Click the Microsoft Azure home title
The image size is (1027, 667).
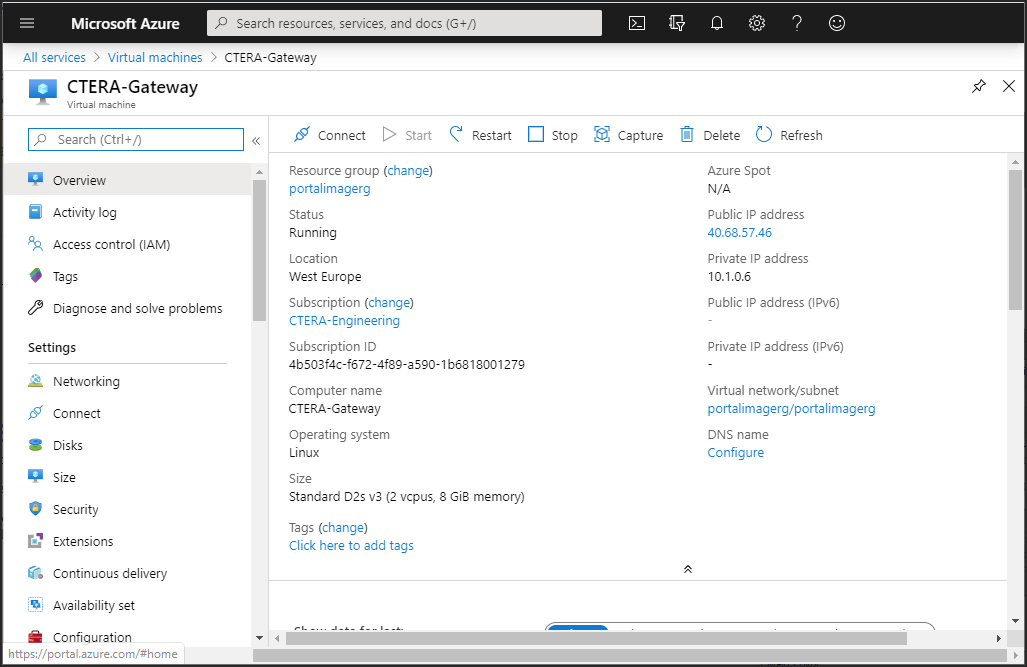125,24
